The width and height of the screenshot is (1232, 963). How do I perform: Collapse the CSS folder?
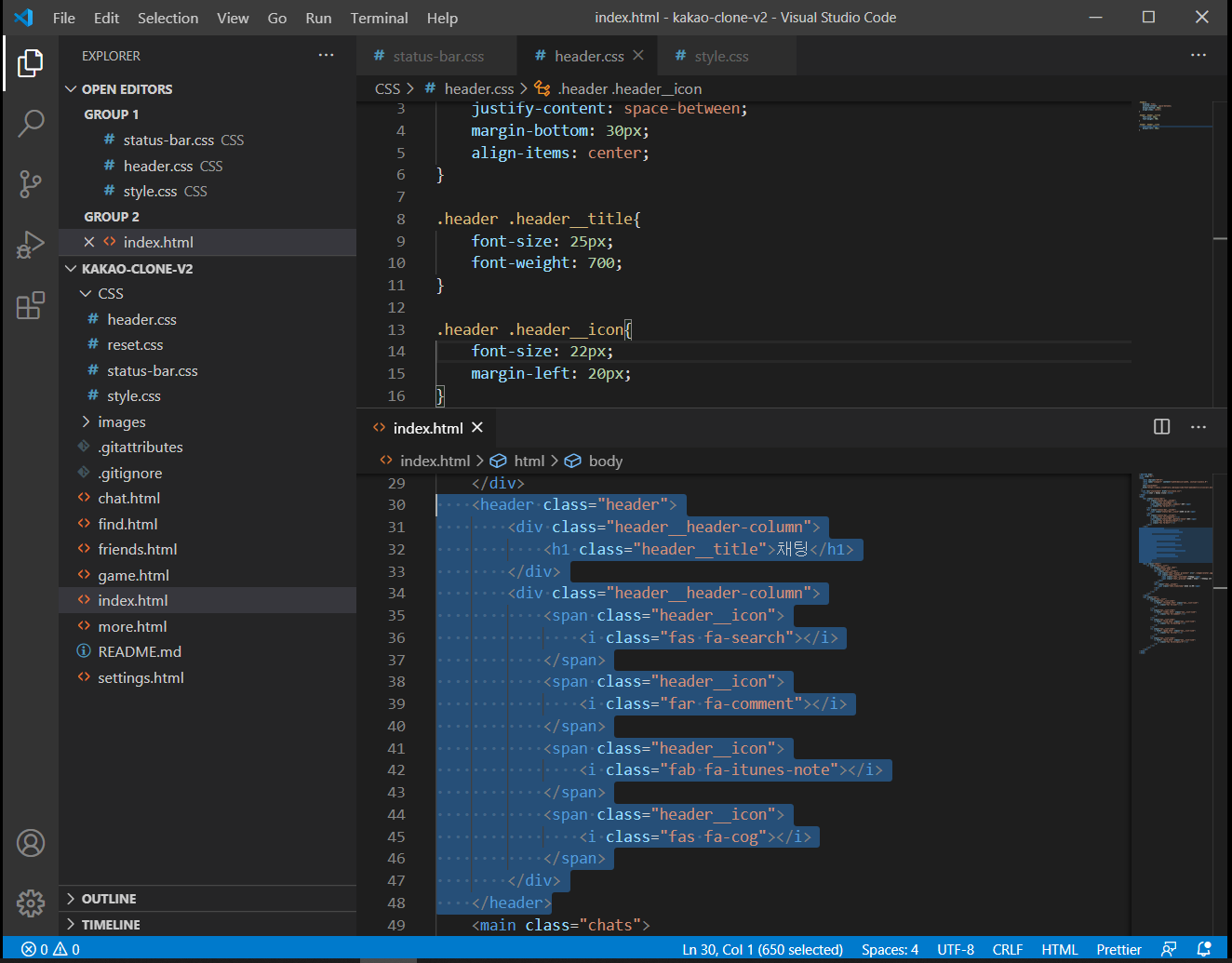coord(86,294)
